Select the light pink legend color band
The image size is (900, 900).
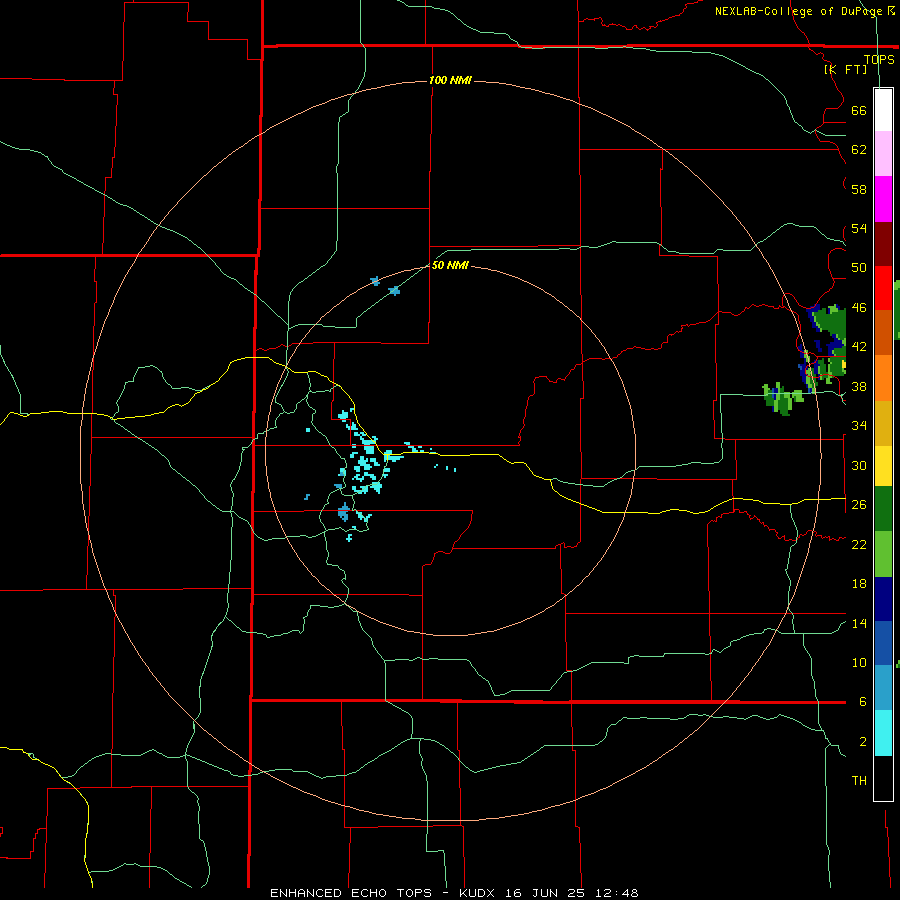(883, 154)
